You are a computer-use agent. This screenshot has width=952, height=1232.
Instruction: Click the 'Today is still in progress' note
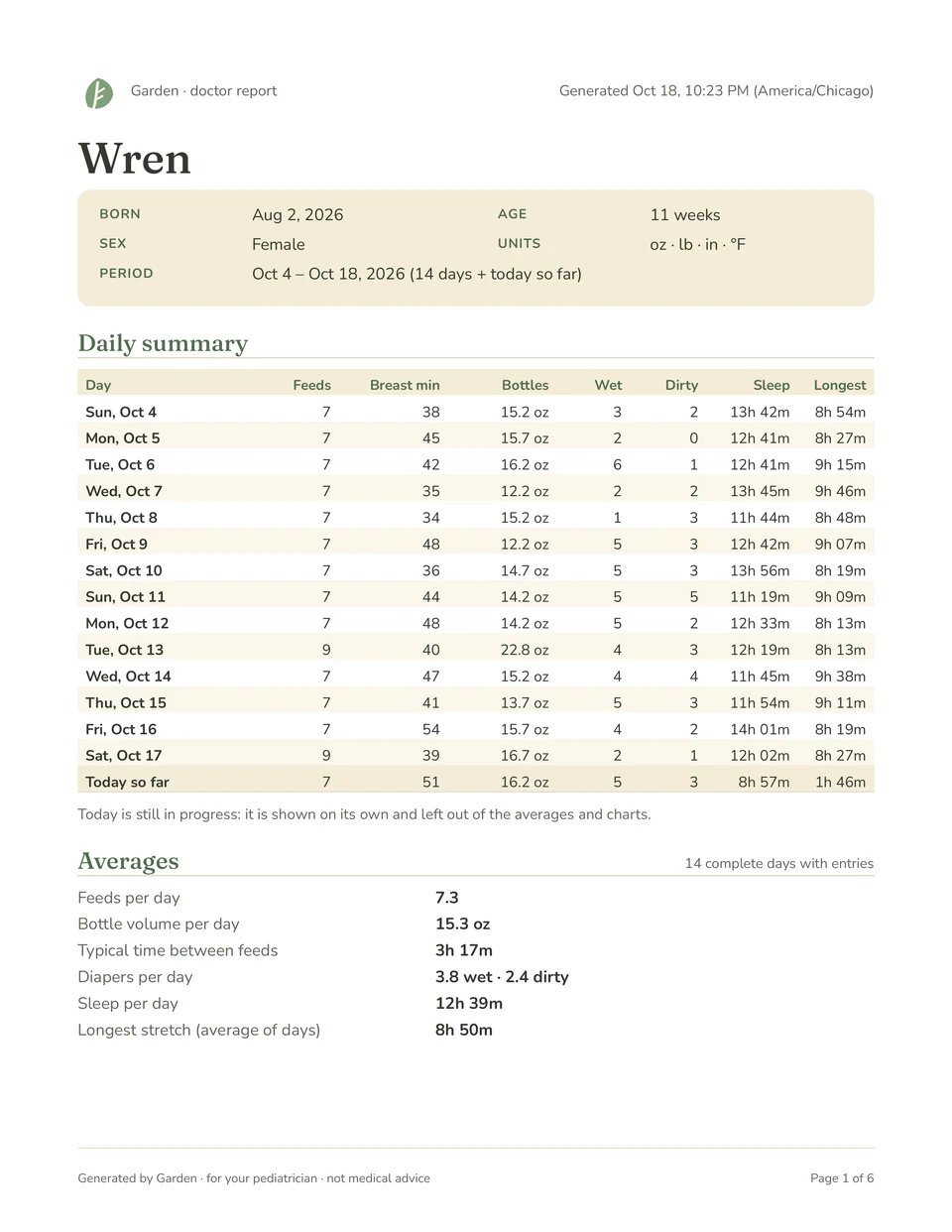click(365, 814)
